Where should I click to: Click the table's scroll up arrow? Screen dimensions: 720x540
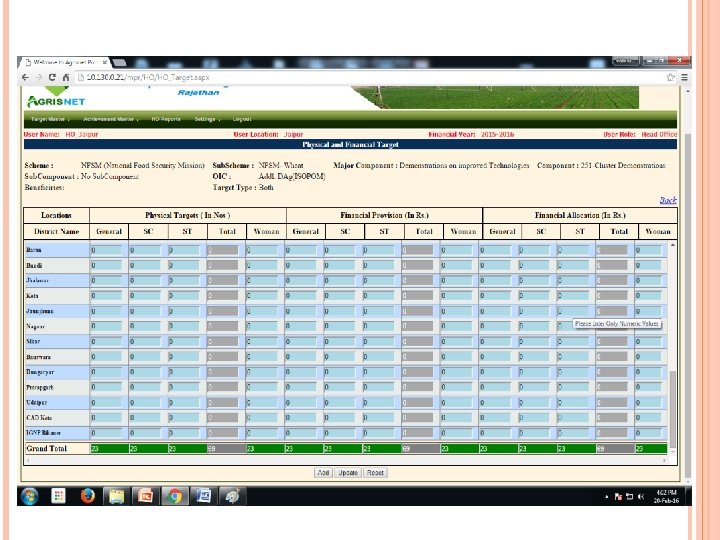673,245
